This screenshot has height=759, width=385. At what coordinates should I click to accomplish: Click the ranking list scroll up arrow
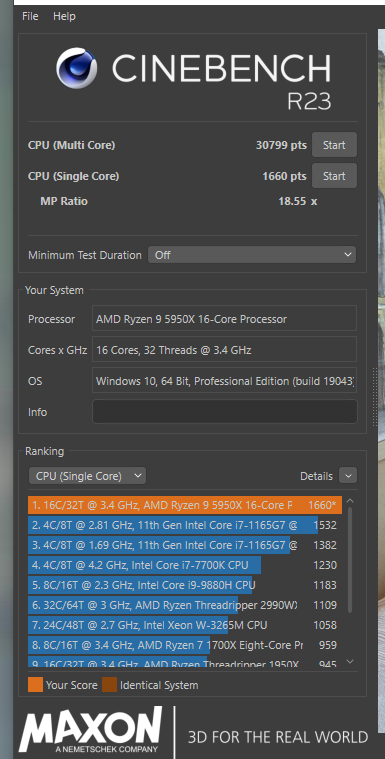[350, 501]
